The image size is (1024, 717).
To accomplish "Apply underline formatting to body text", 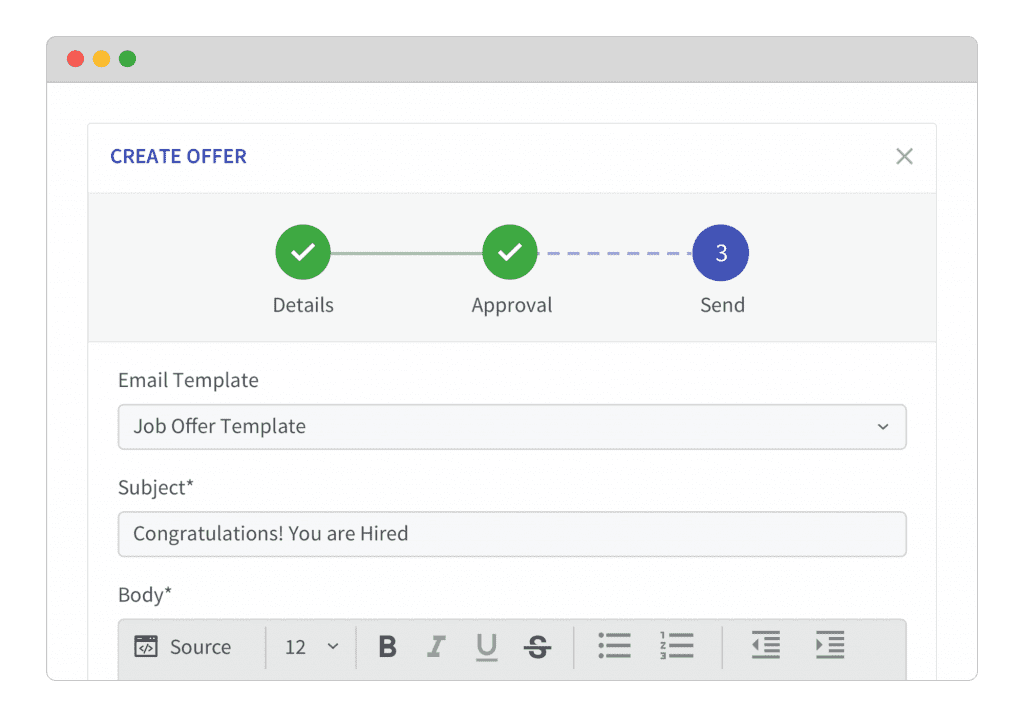I will [487, 647].
